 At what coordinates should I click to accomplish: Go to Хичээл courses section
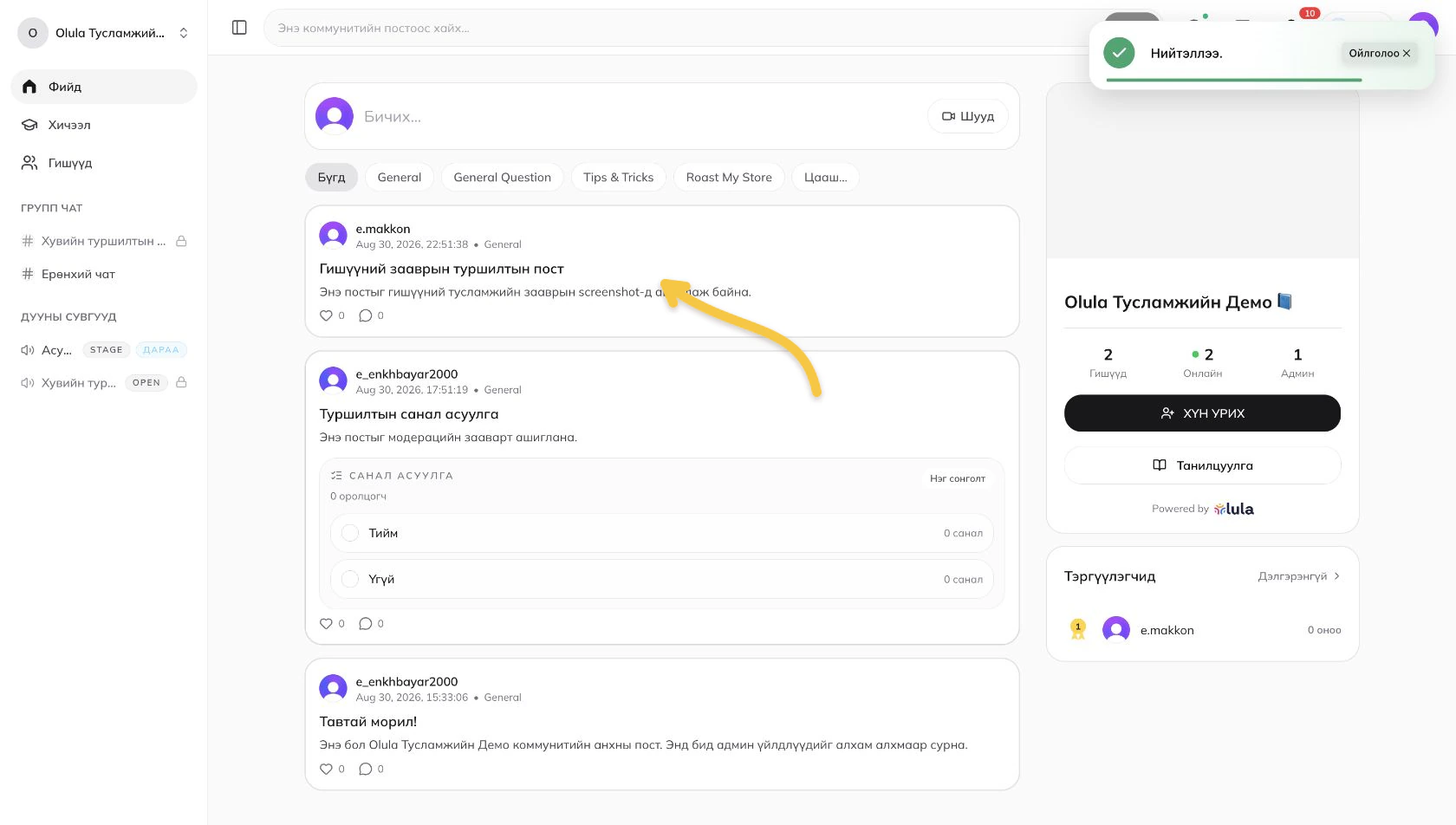104,125
